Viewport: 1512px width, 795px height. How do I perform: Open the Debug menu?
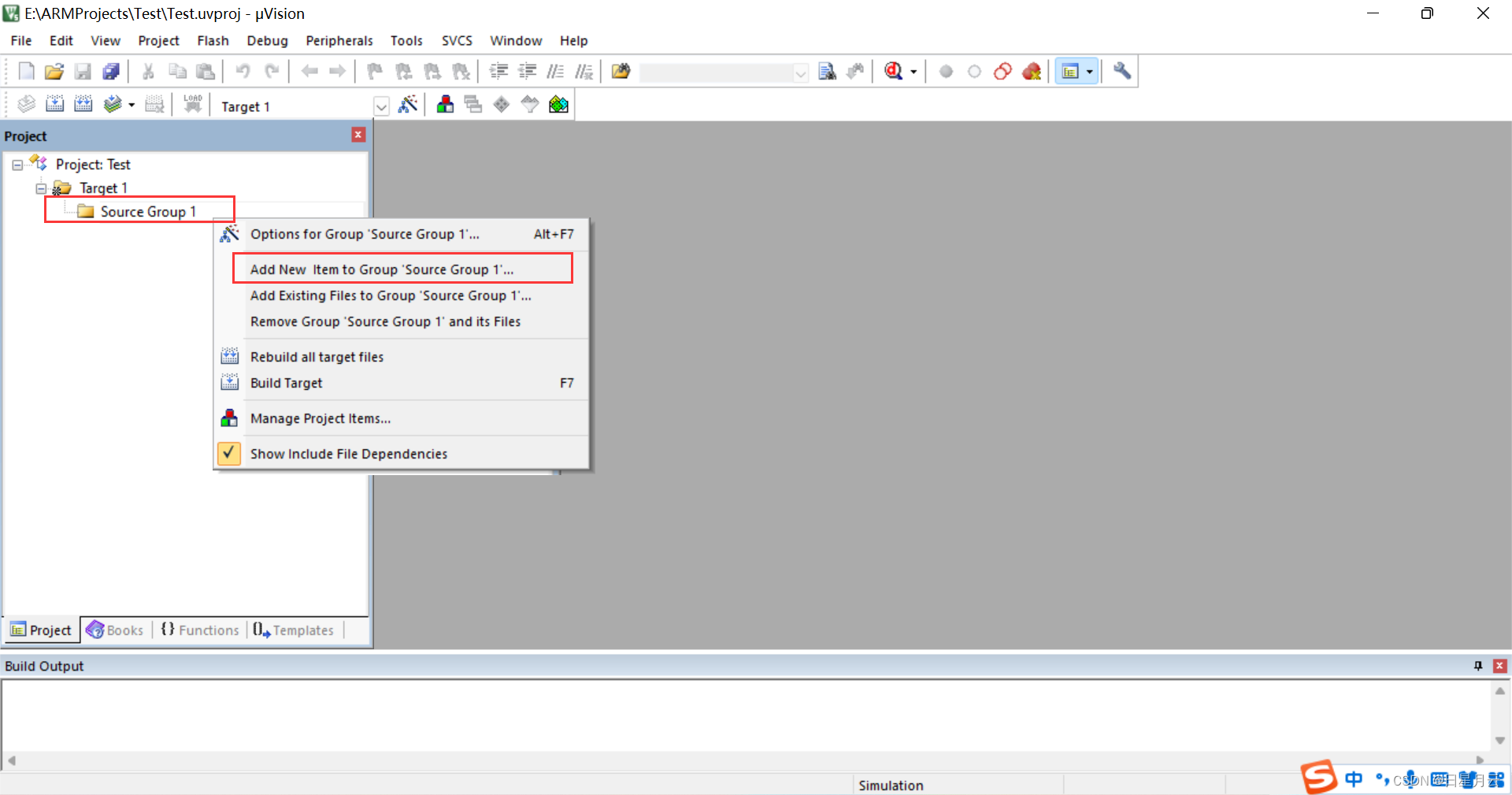[x=267, y=41]
